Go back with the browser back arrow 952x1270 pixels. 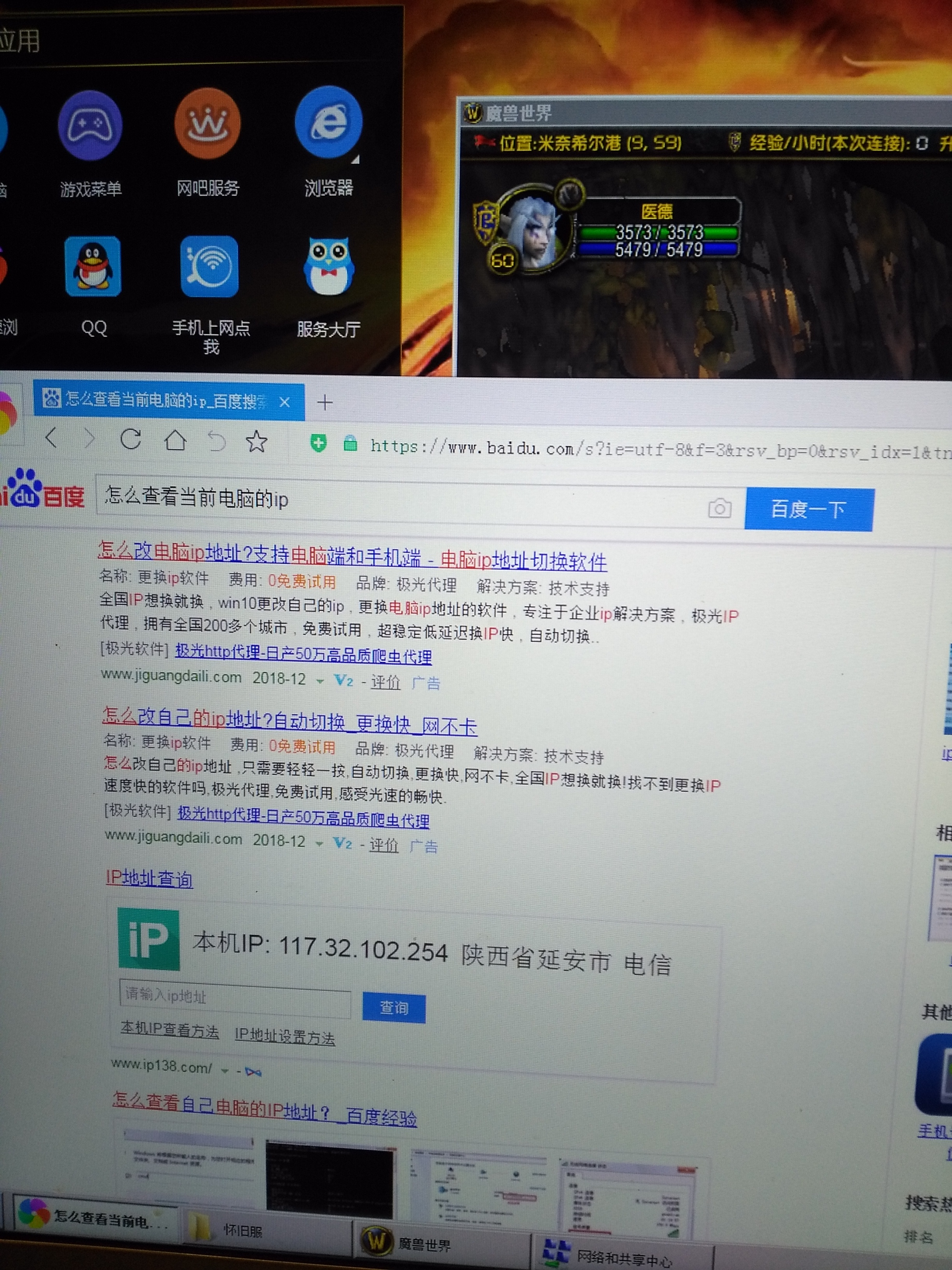coord(51,438)
